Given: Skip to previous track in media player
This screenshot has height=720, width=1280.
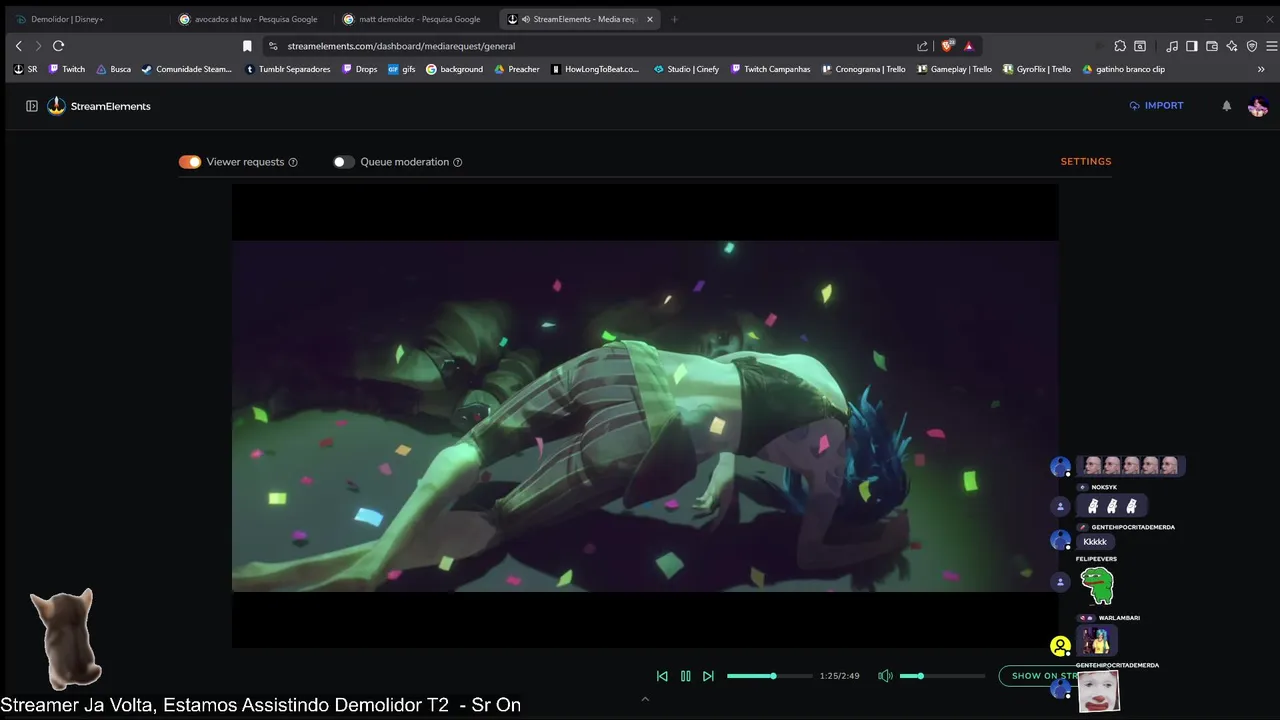Looking at the screenshot, I should [662, 676].
